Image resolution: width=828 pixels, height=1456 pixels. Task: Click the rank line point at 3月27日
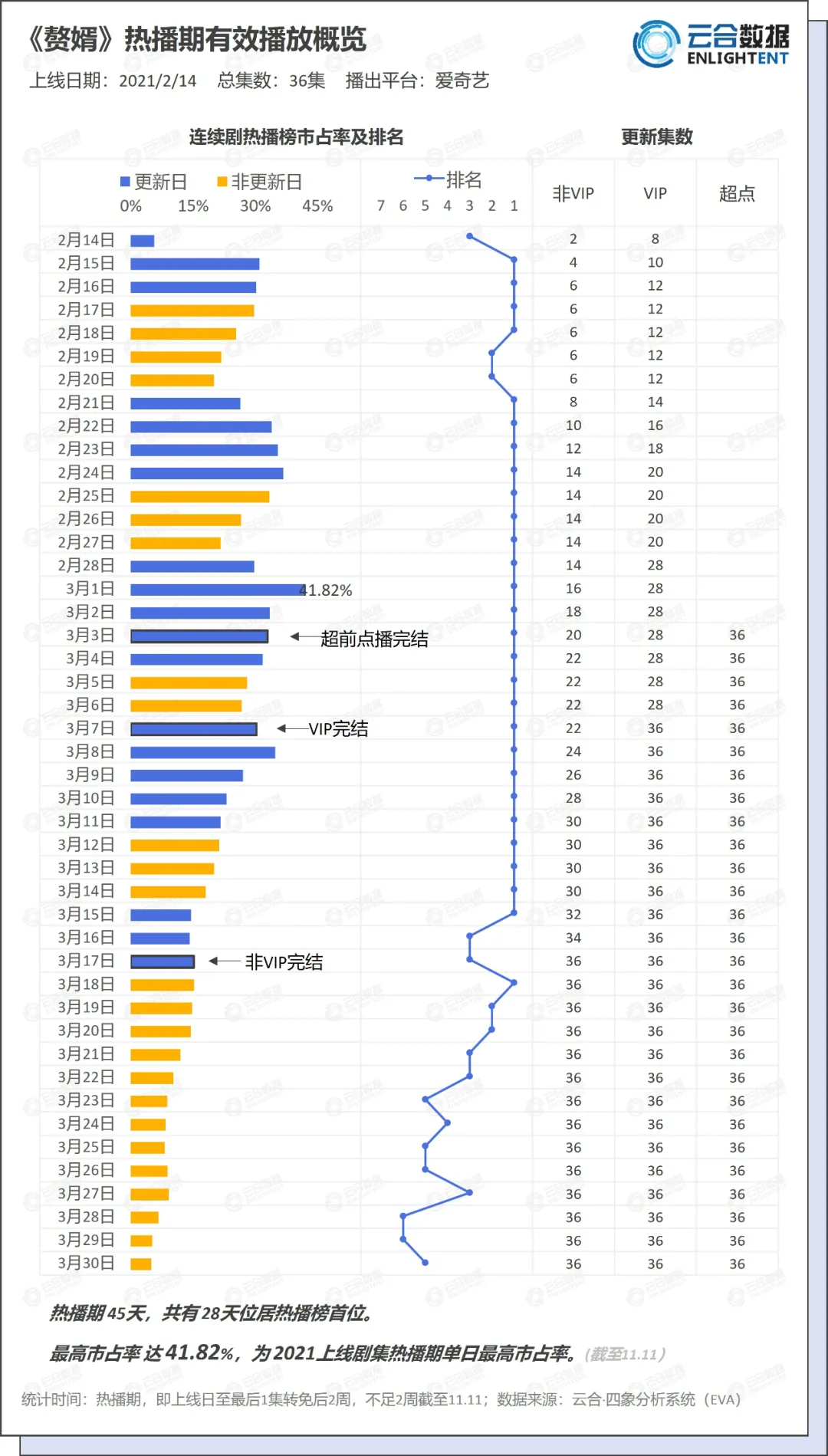(x=470, y=1192)
